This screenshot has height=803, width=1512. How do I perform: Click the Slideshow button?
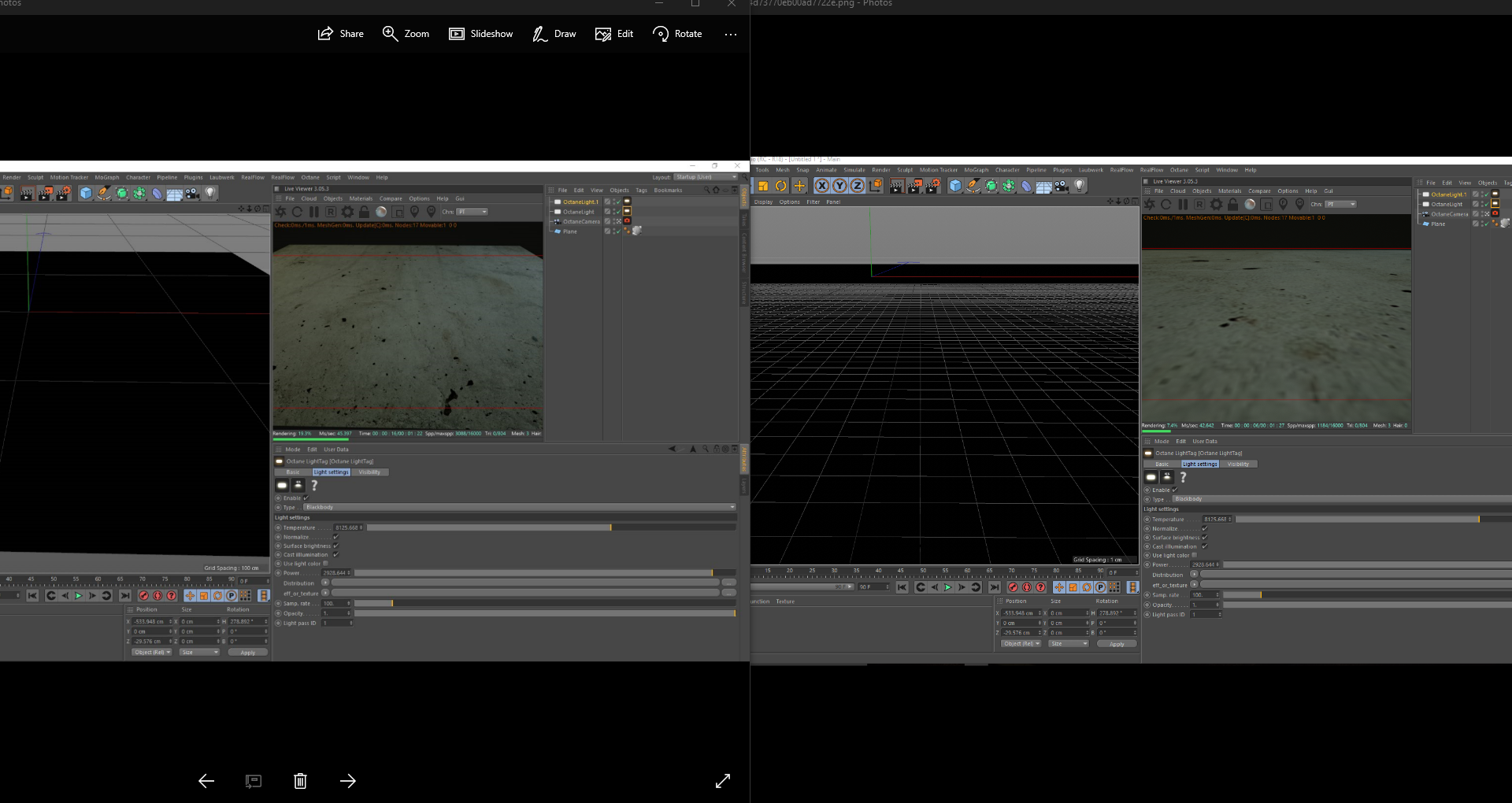click(x=480, y=34)
